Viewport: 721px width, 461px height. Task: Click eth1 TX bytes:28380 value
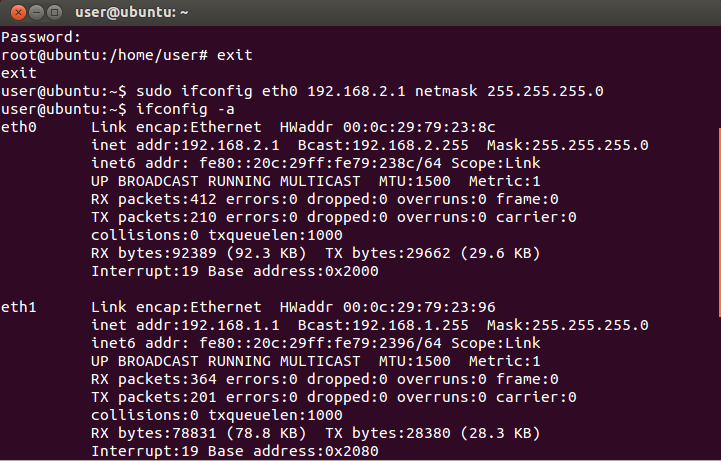[x=390, y=433]
